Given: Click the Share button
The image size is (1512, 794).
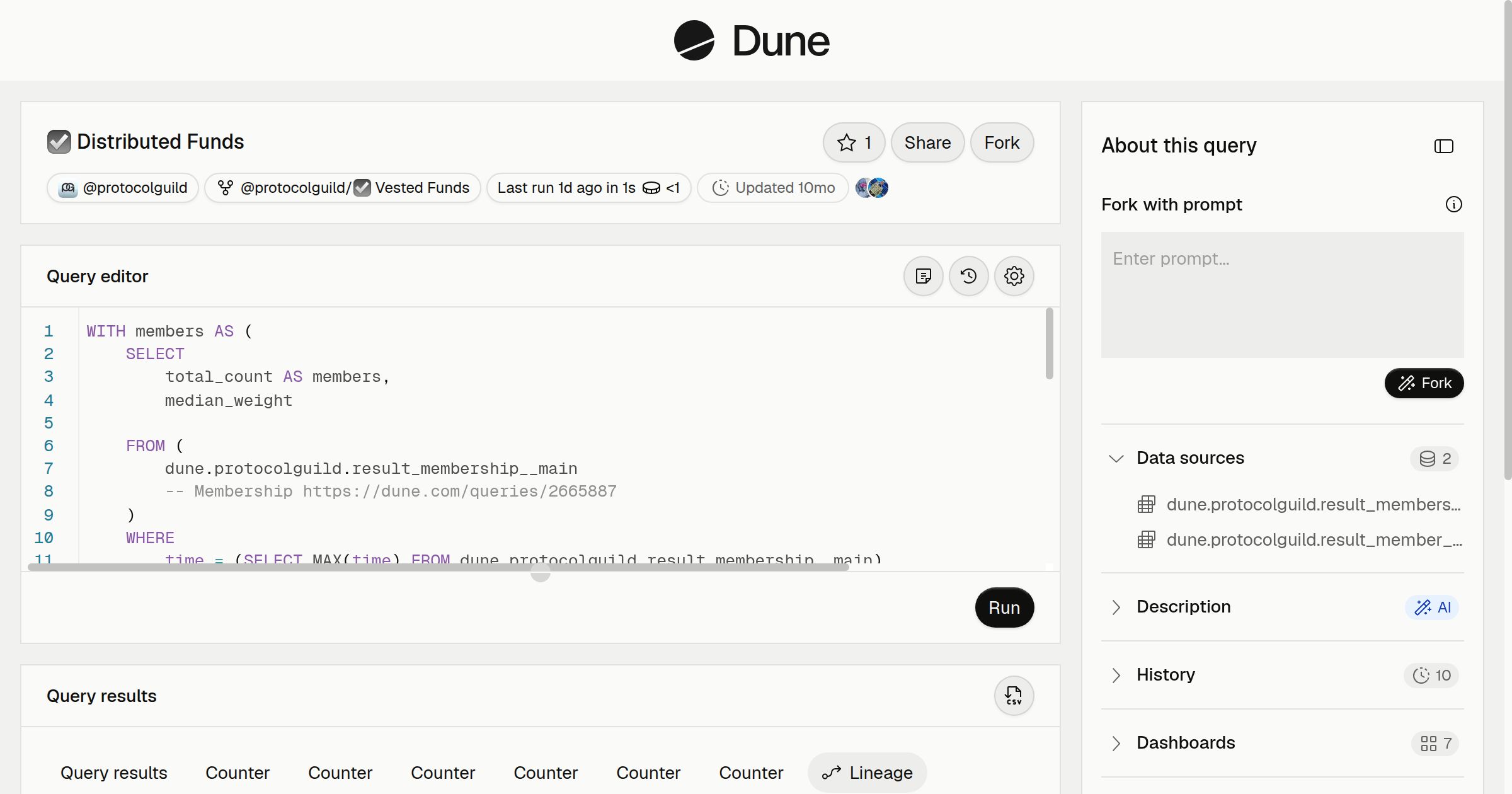Looking at the screenshot, I should [x=927, y=142].
